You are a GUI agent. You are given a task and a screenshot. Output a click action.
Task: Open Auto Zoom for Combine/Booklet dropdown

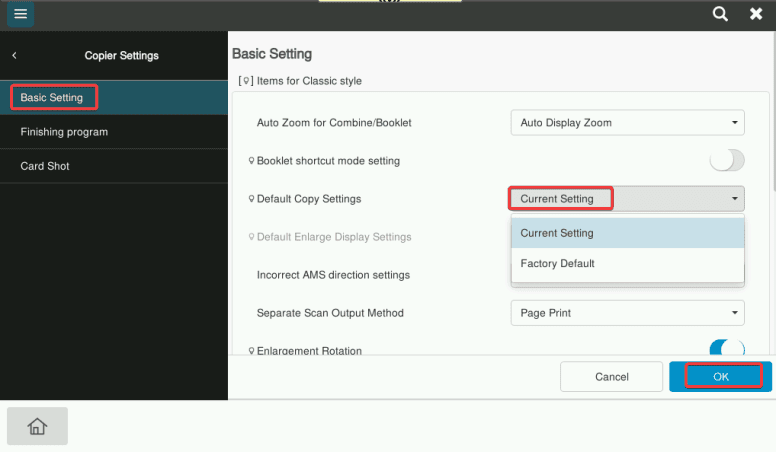pyautogui.click(x=627, y=123)
